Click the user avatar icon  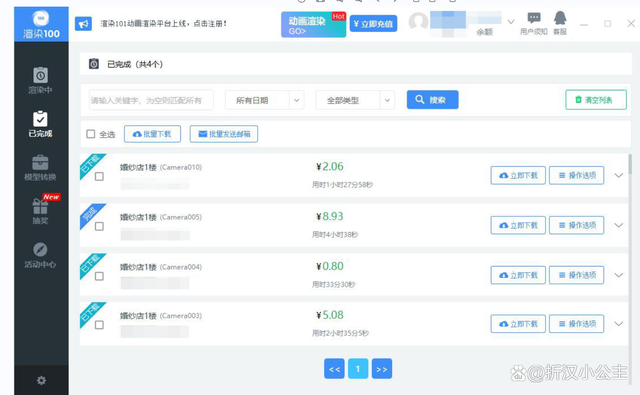418,22
